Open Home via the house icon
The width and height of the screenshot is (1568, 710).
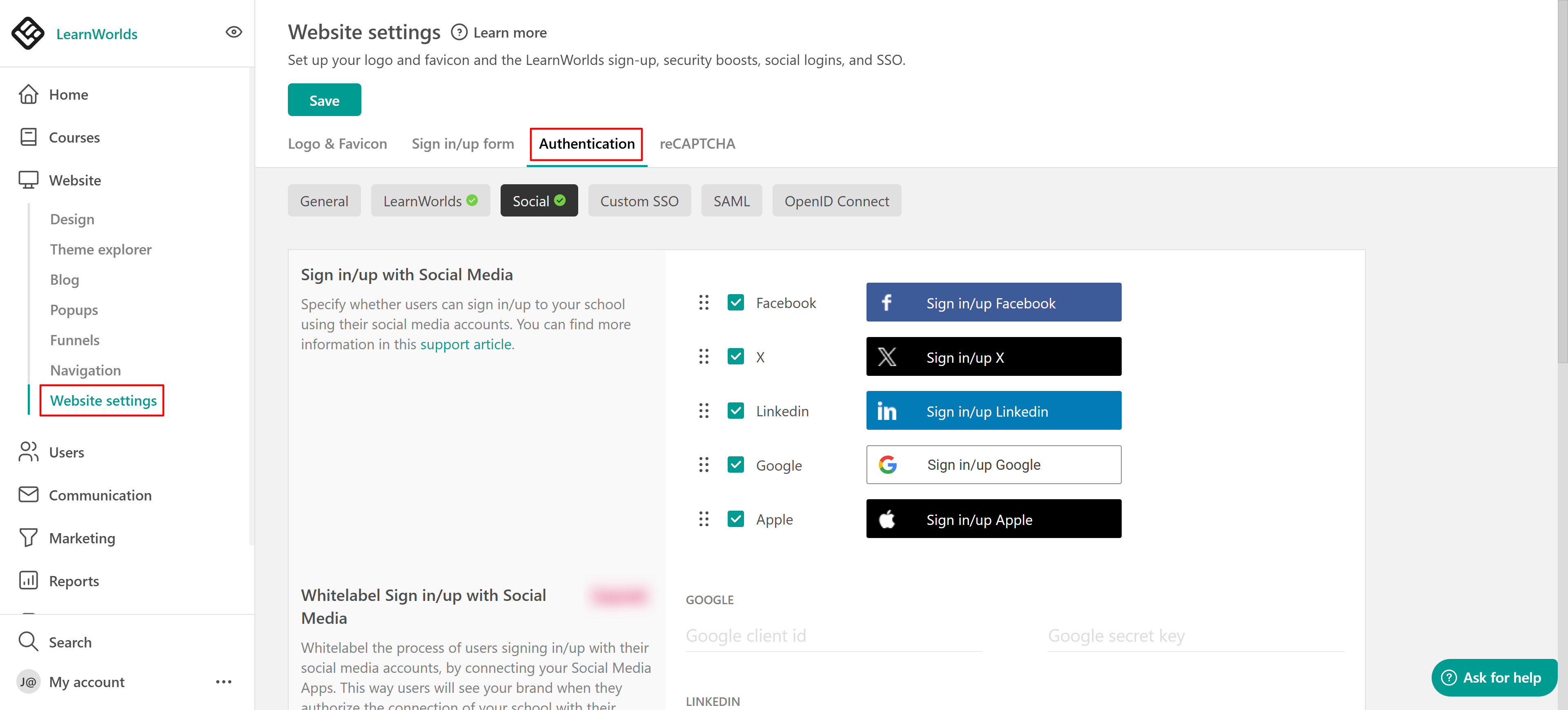click(x=28, y=94)
